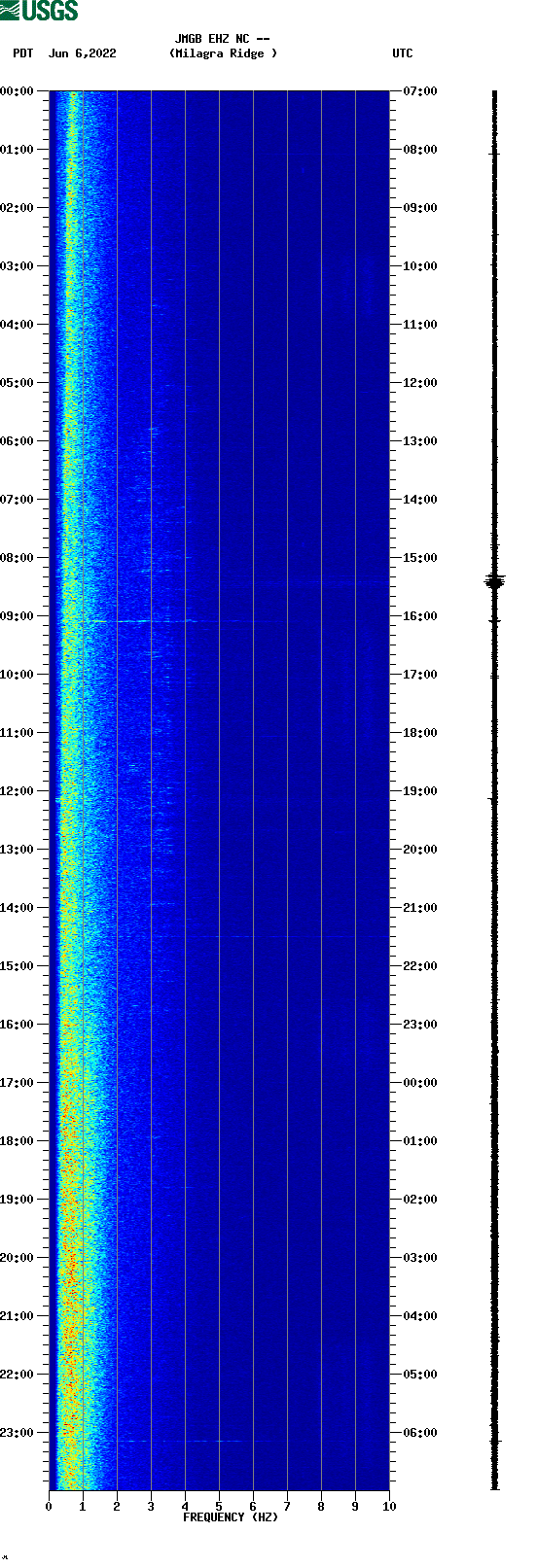Click the Milagra Ridge station name
The width and height of the screenshot is (537, 1568).
[223, 53]
